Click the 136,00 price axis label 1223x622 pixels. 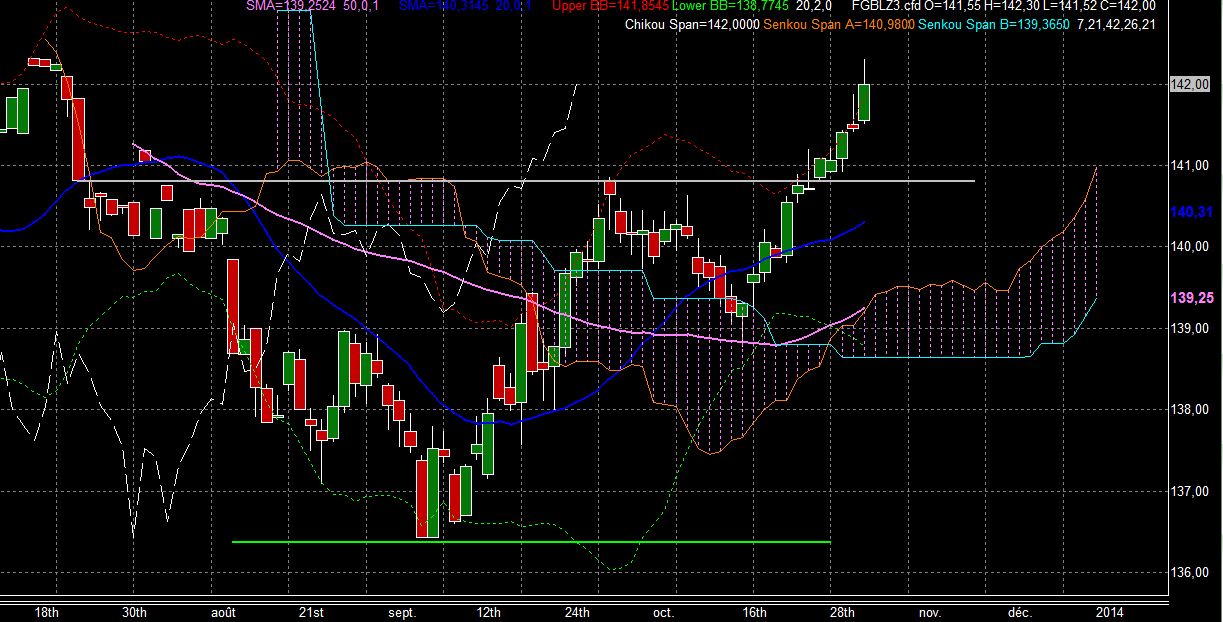coord(1189,572)
